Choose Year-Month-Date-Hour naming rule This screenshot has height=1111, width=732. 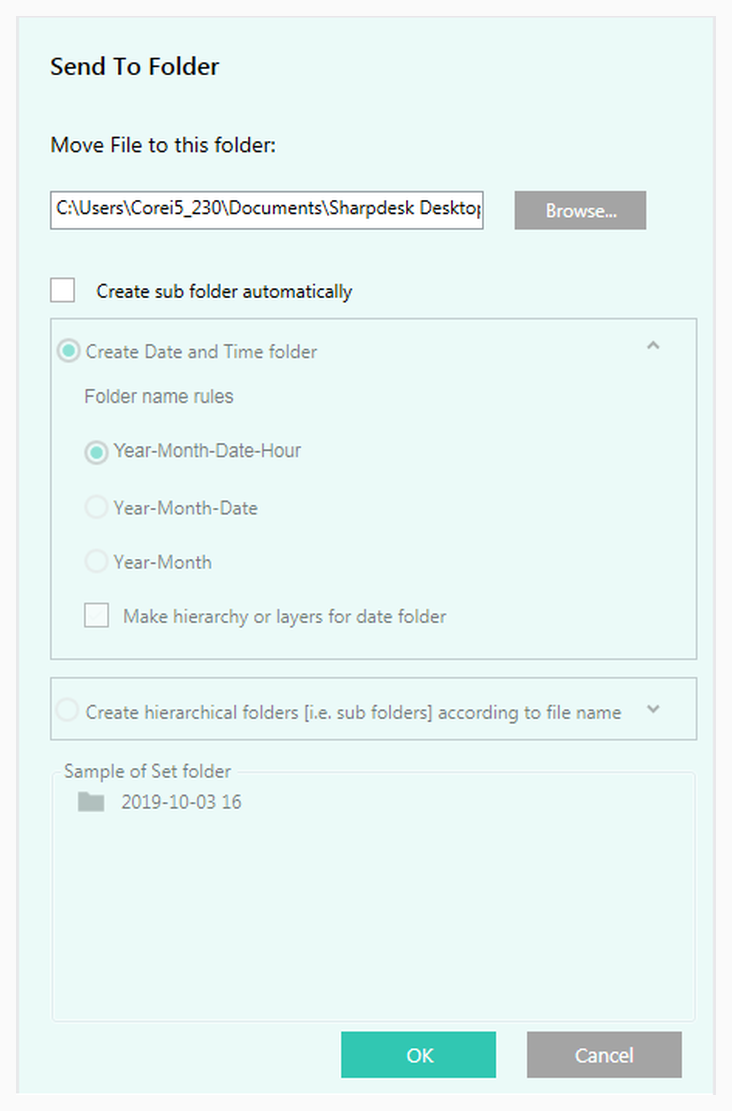tap(96, 452)
